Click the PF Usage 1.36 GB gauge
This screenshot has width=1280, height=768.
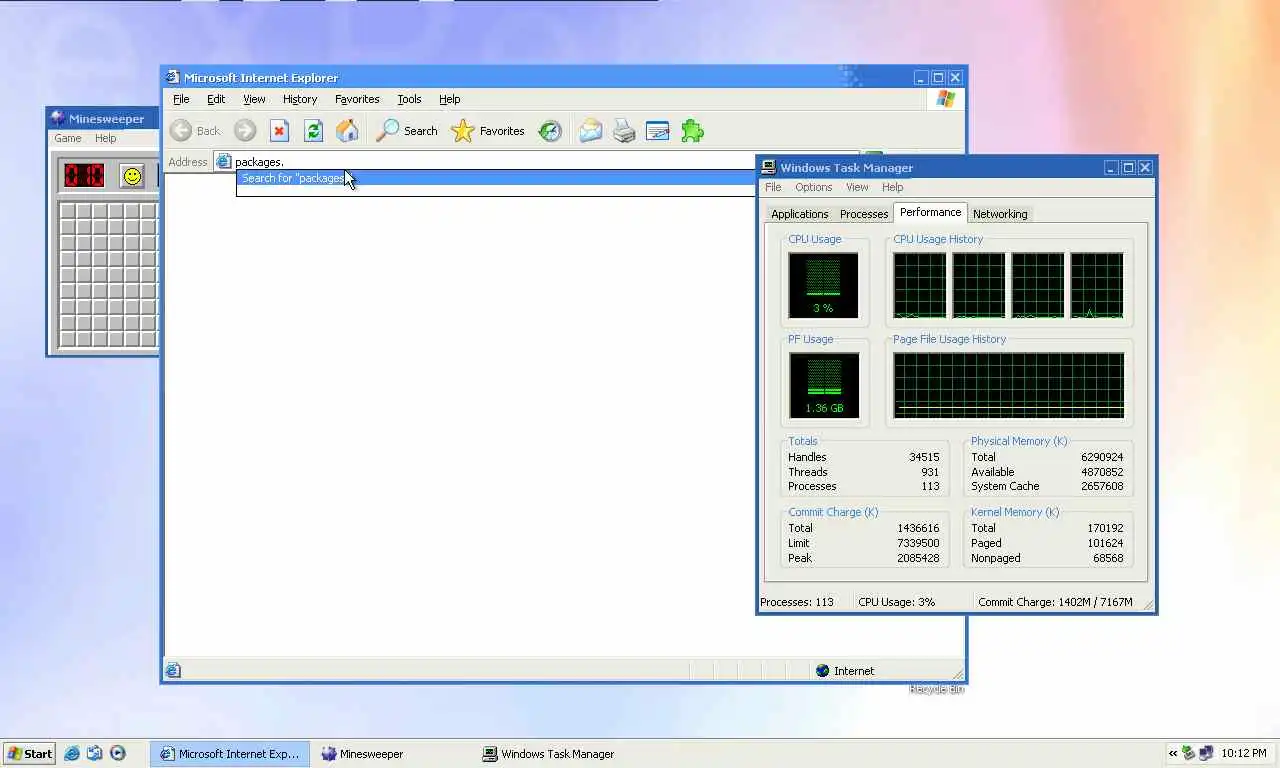pyautogui.click(x=823, y=385)
